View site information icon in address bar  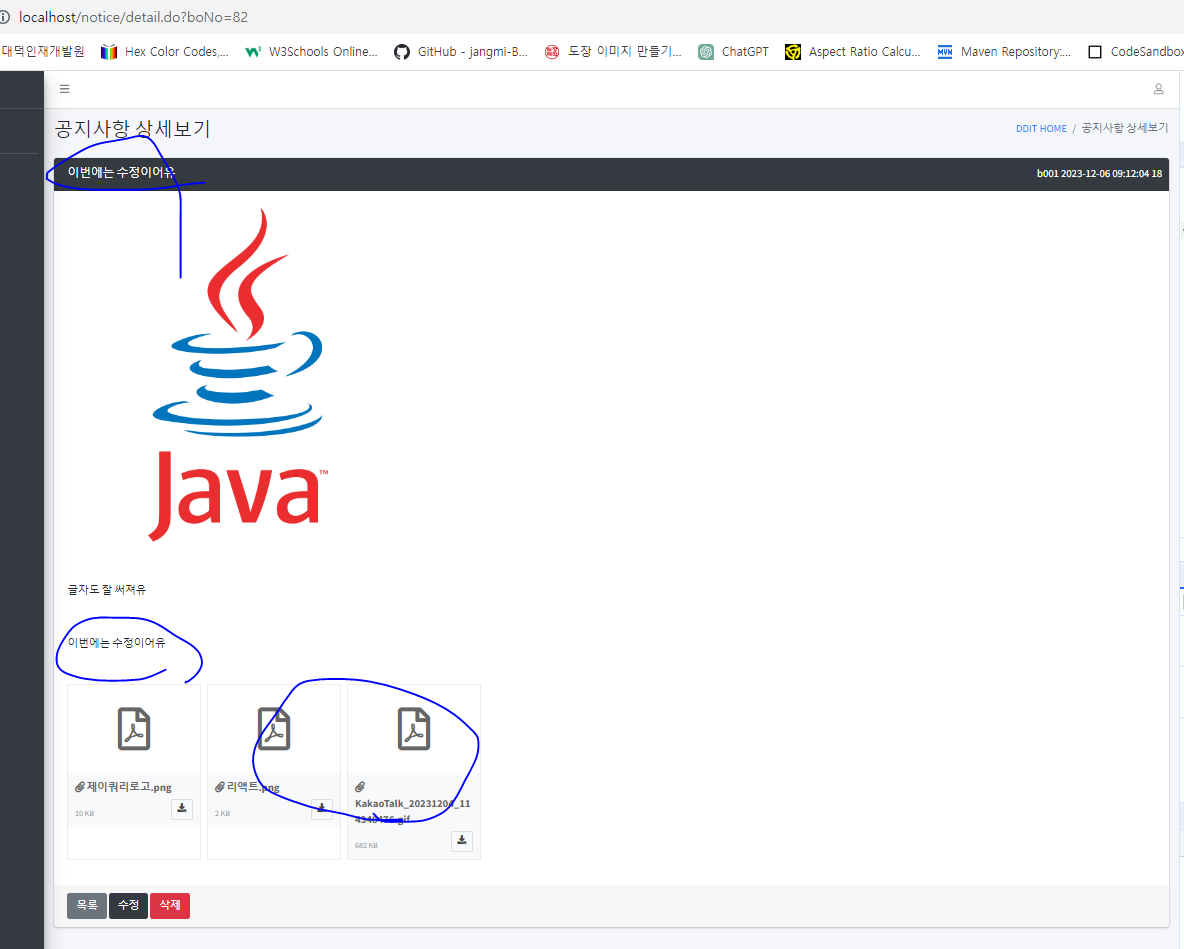tap(5, 17)
